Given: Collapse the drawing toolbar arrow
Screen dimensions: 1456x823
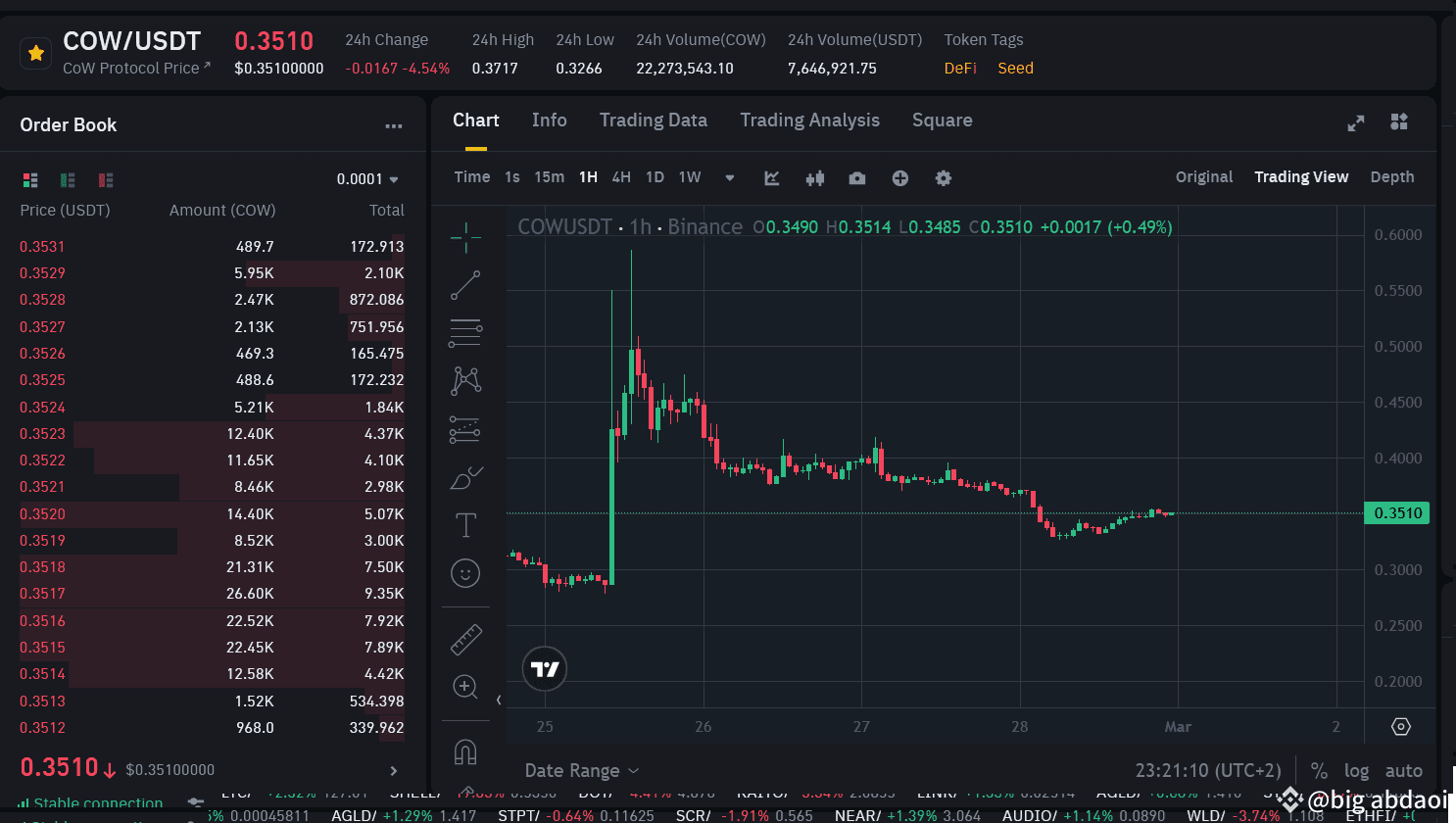Looking at the screenshot, I should coord(499,700).
